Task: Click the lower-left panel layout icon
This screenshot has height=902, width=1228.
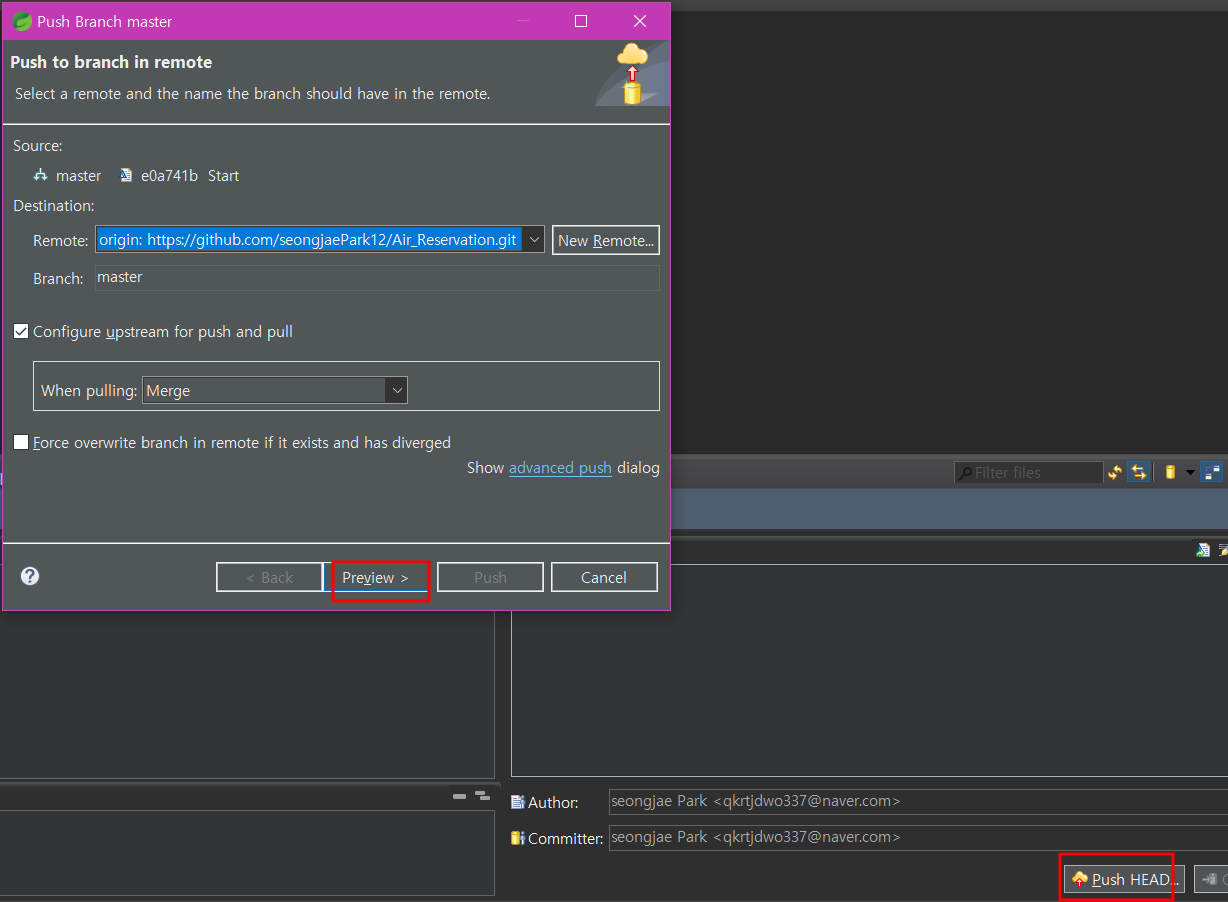Action: [x=482, y=796]
